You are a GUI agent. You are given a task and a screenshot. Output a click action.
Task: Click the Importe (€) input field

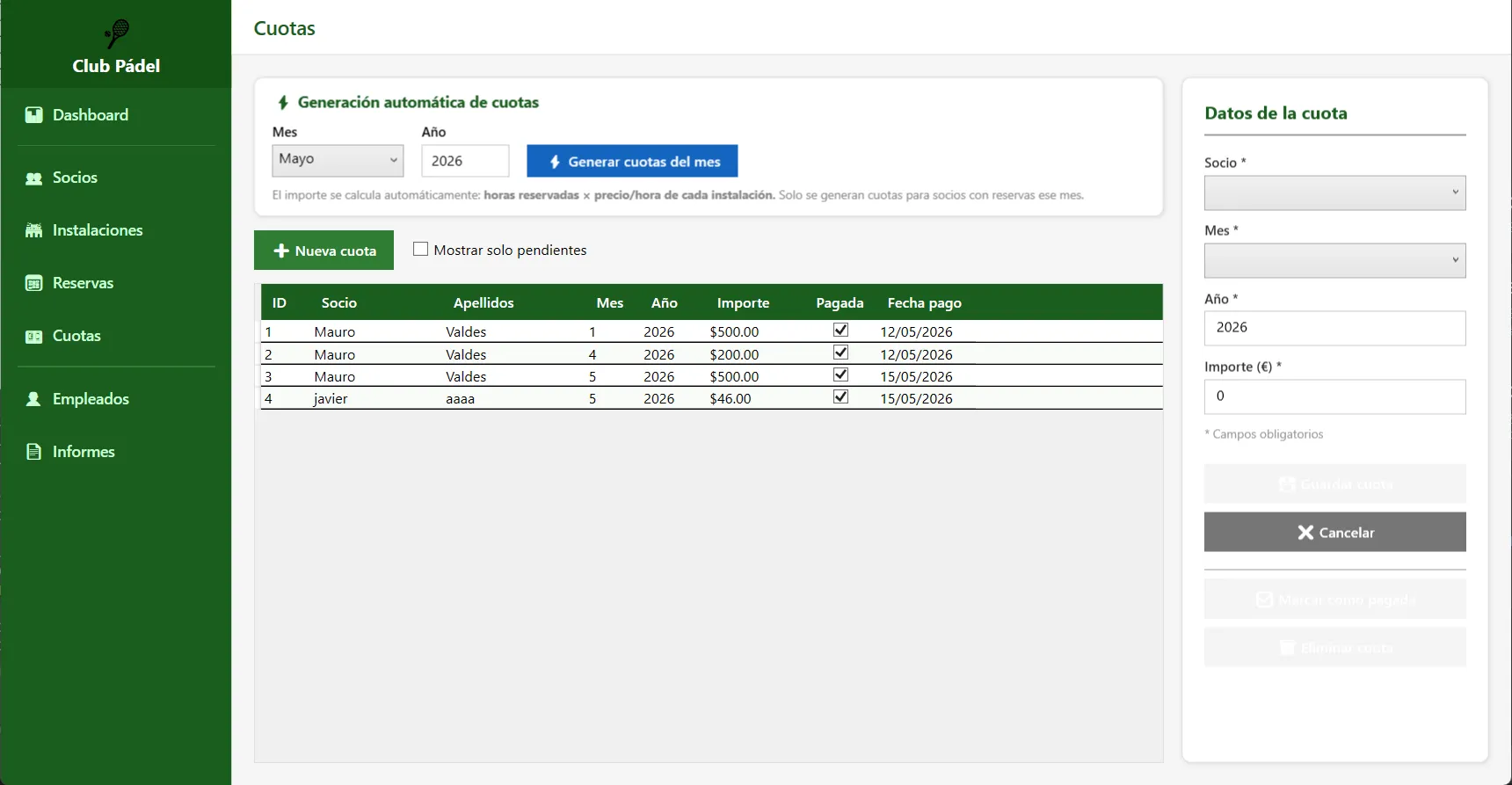point(1334,396)
